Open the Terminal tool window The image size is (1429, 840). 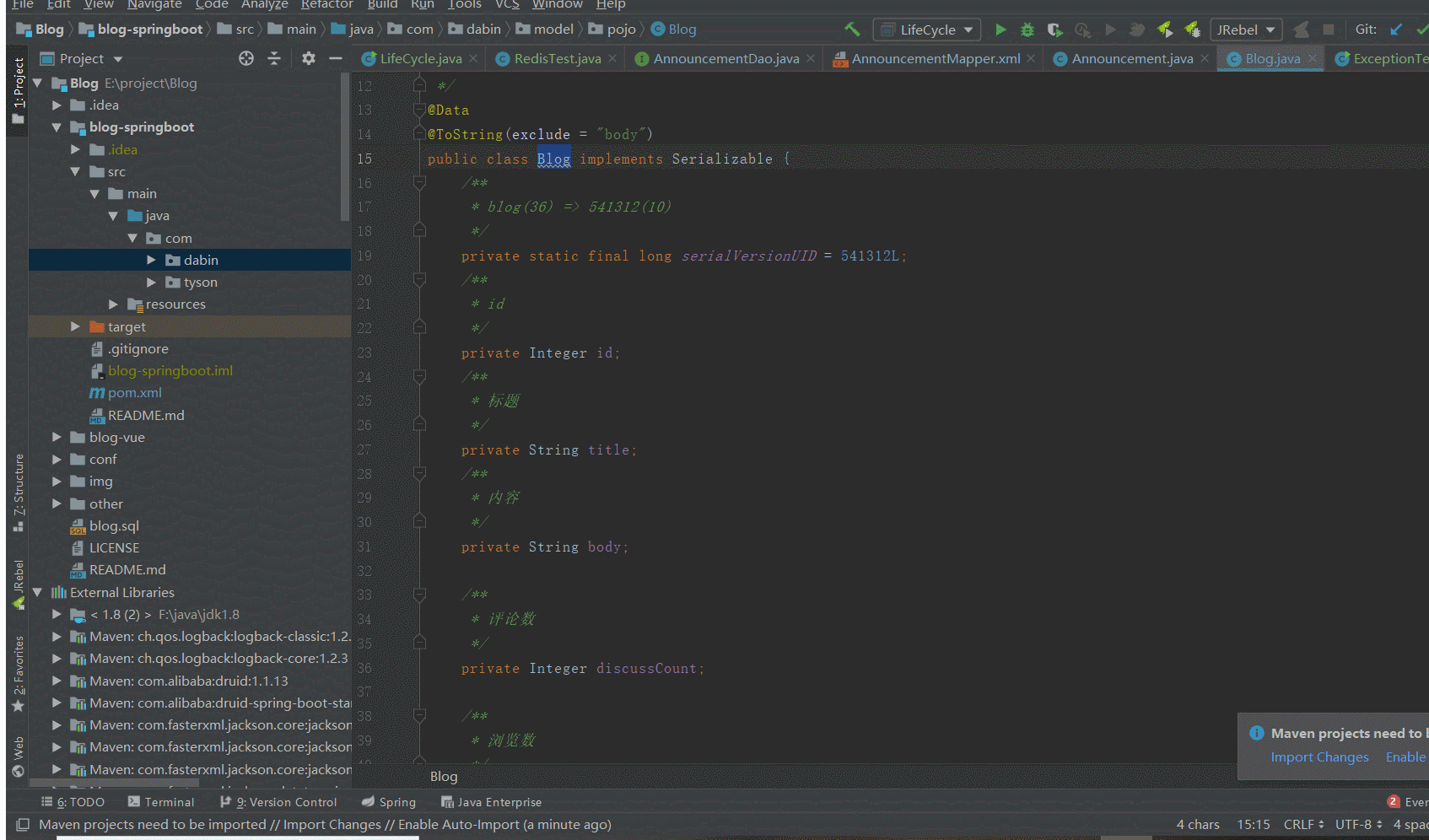[x=160, y=802]
